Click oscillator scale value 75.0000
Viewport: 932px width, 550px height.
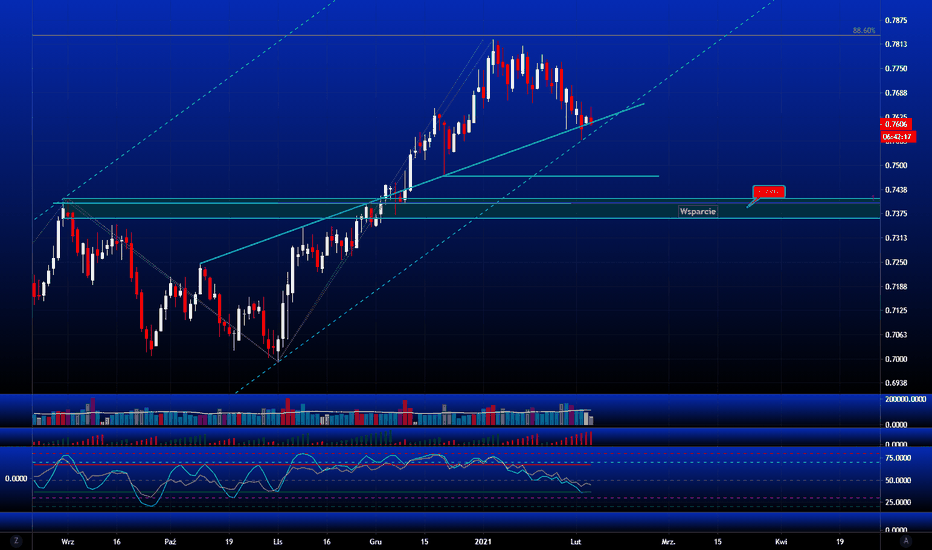[x=898, y=458]
